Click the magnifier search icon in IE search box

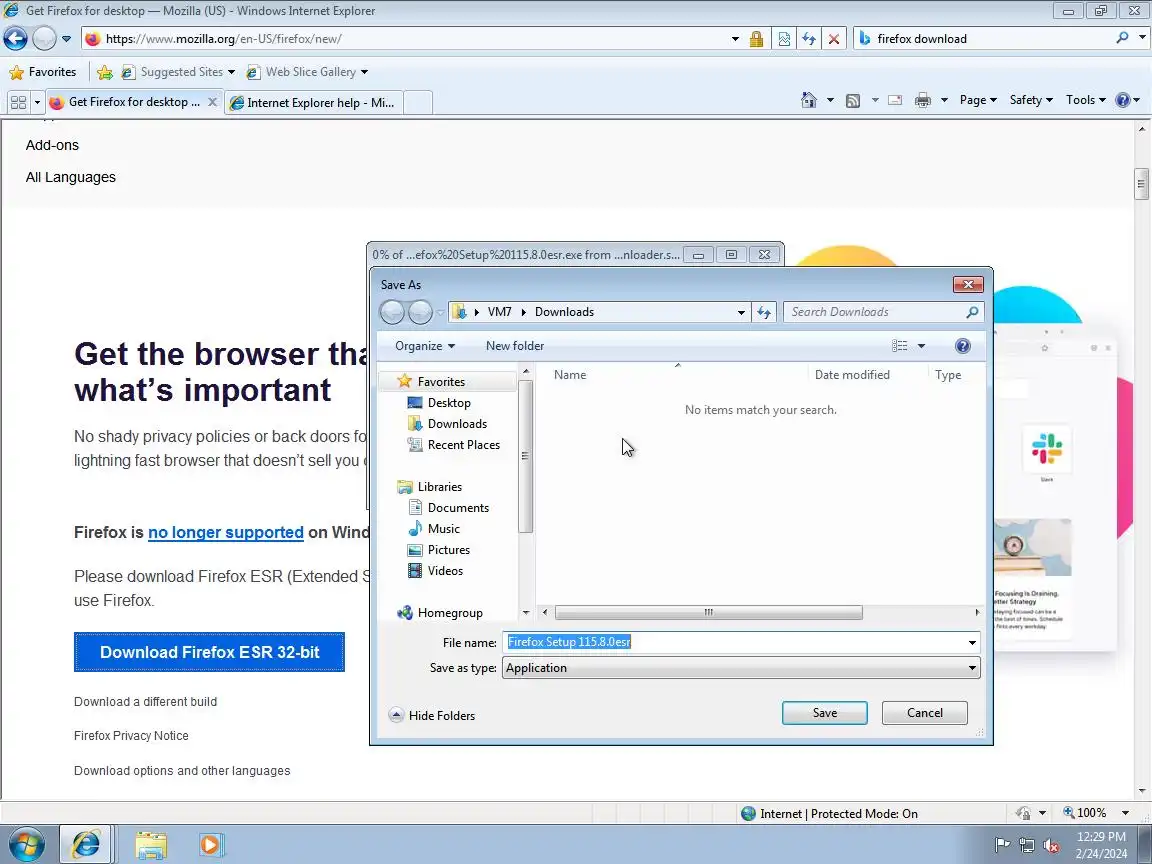[x=1122, y=37]
